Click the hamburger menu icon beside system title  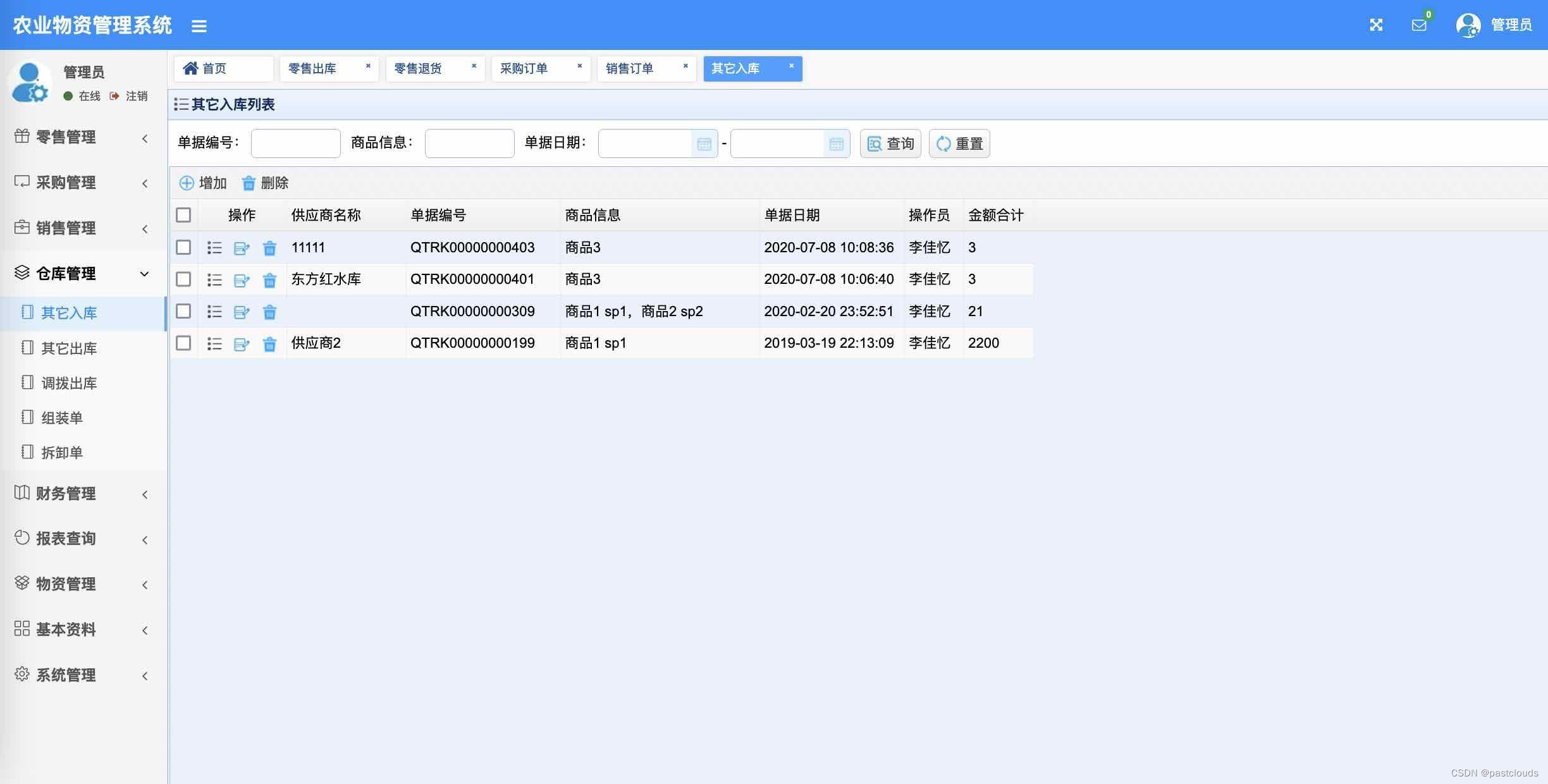coord(199,26)
